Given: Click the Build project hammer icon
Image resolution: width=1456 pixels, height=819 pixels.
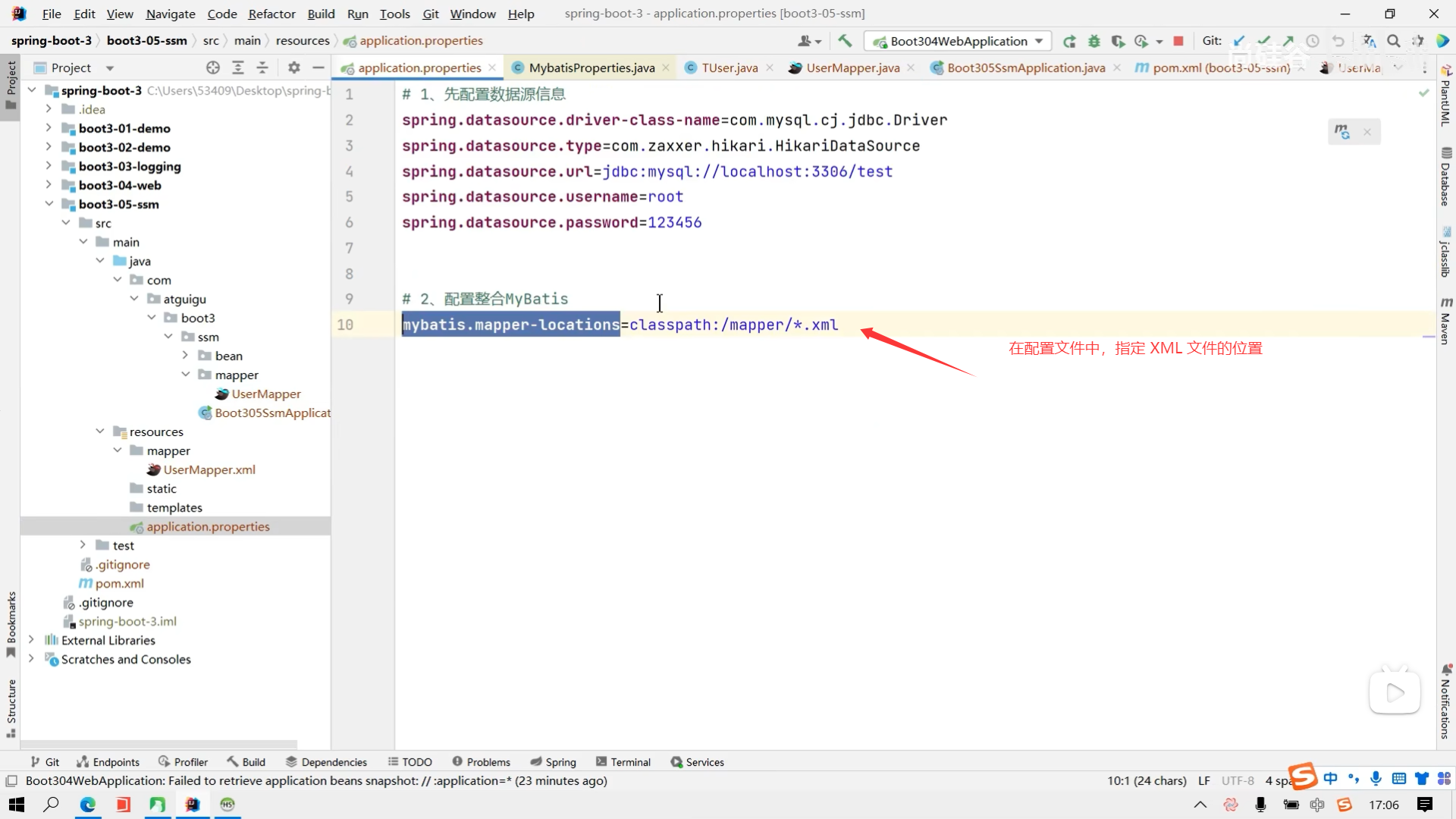Looking at the screenshot, I should pyautogui.click(x=845, y=41).
